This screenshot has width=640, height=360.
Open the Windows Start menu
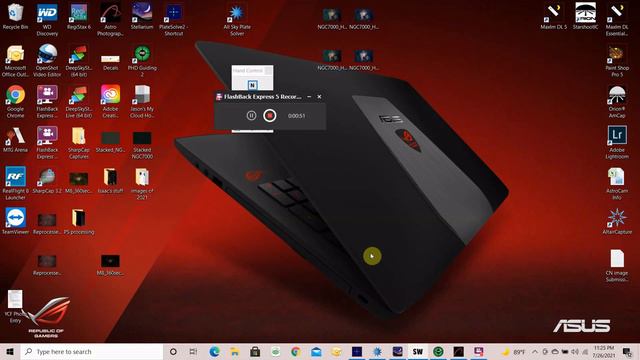click(10, 351)
